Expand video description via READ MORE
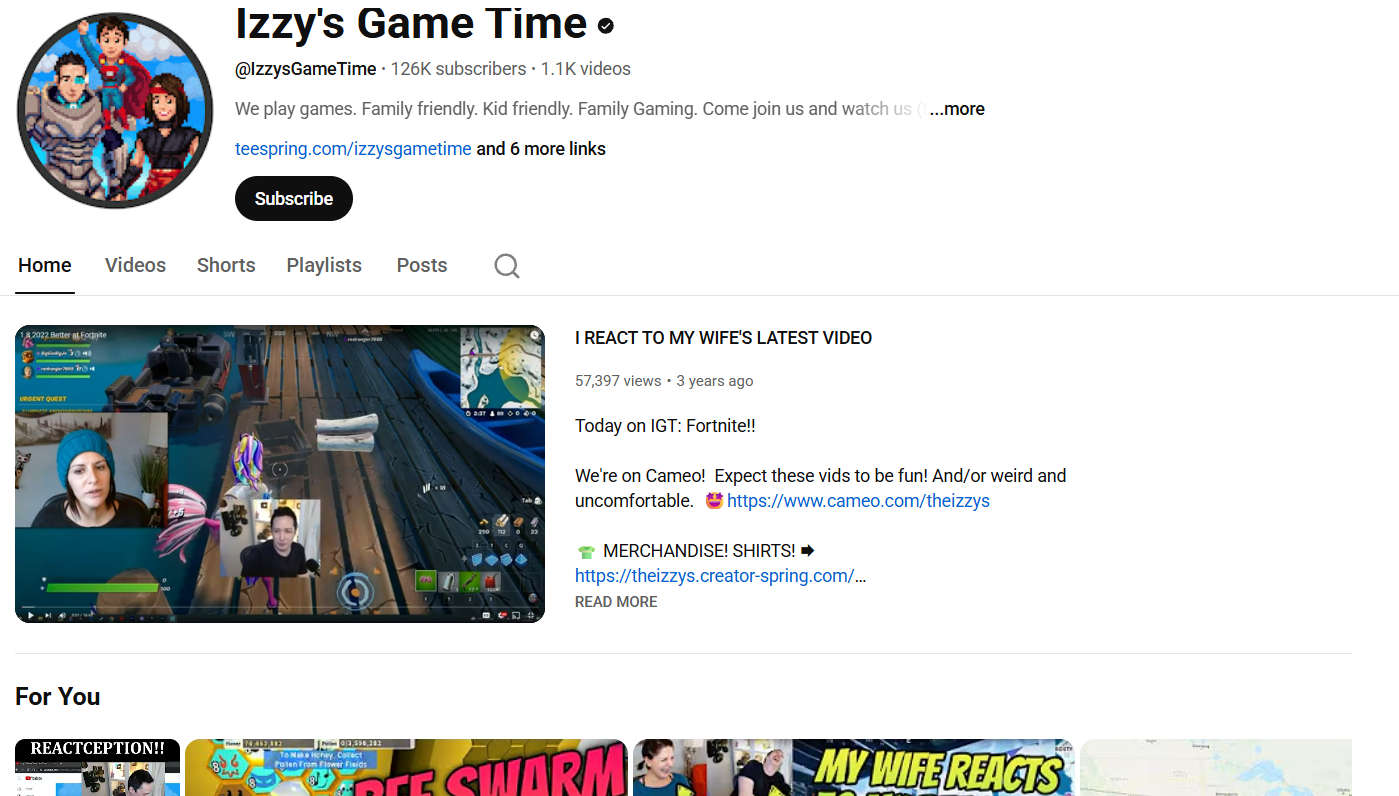Viewport: 1399px width, 796px height. click(616, 602)
